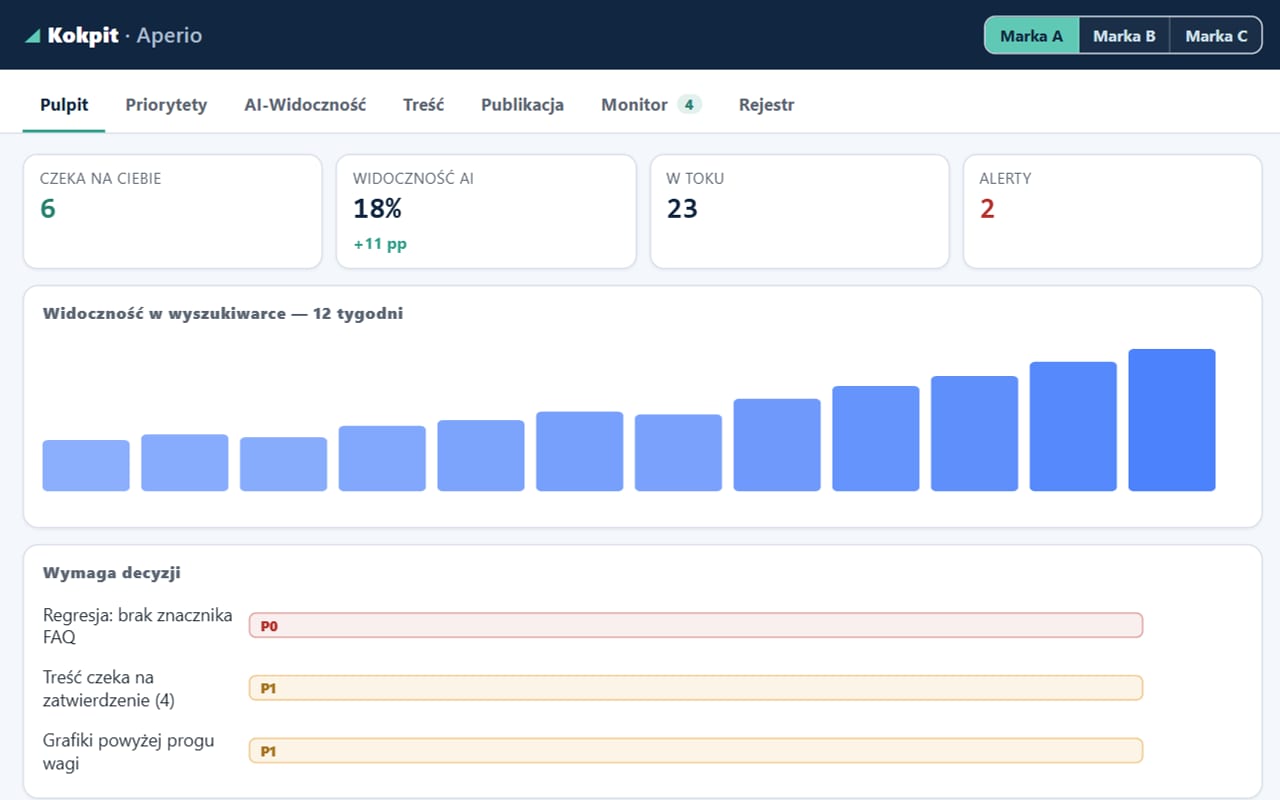Click the Kokpit logo triangle icon

tap(32, 36)
